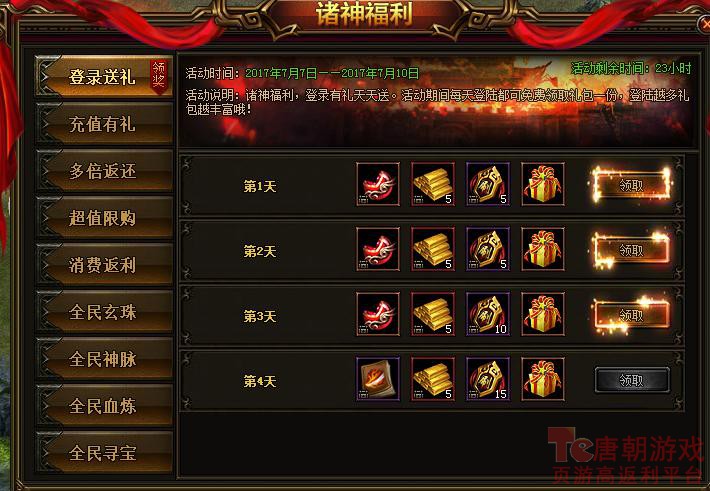
Task: Click the 领取 button for 第3天
Action: coord(632,315)
